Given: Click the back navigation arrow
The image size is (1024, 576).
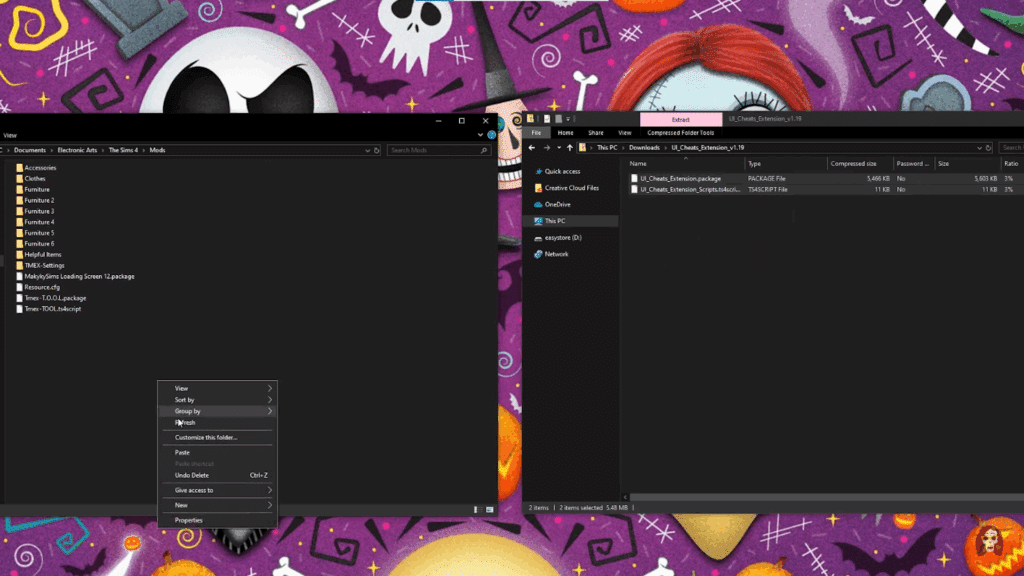Looking at the screenshot, I should click(x=532, y=147).
